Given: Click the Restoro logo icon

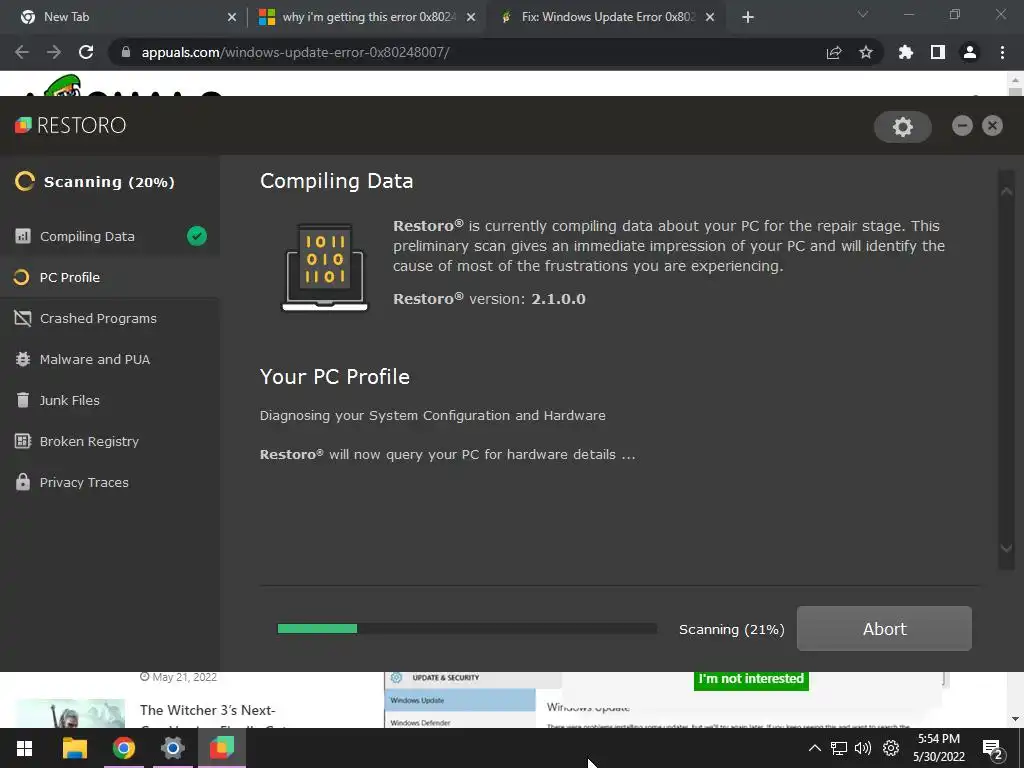Looking at the screenshot, I should pos(23,125).
